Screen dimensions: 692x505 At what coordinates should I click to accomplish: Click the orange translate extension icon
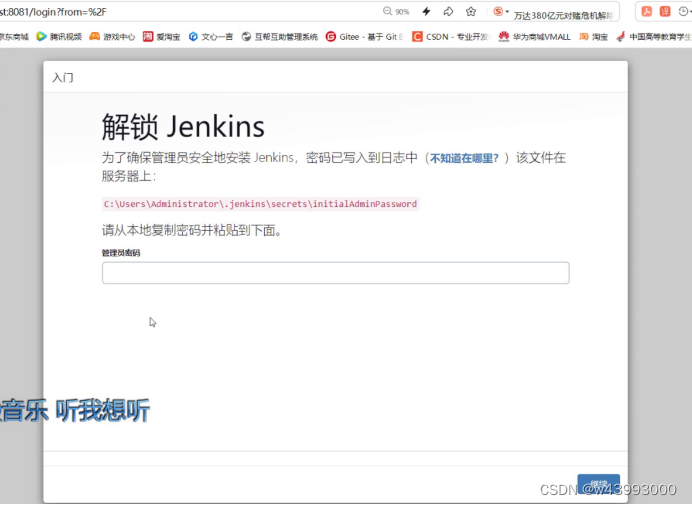pyautogui.click(x=665, y=11)
